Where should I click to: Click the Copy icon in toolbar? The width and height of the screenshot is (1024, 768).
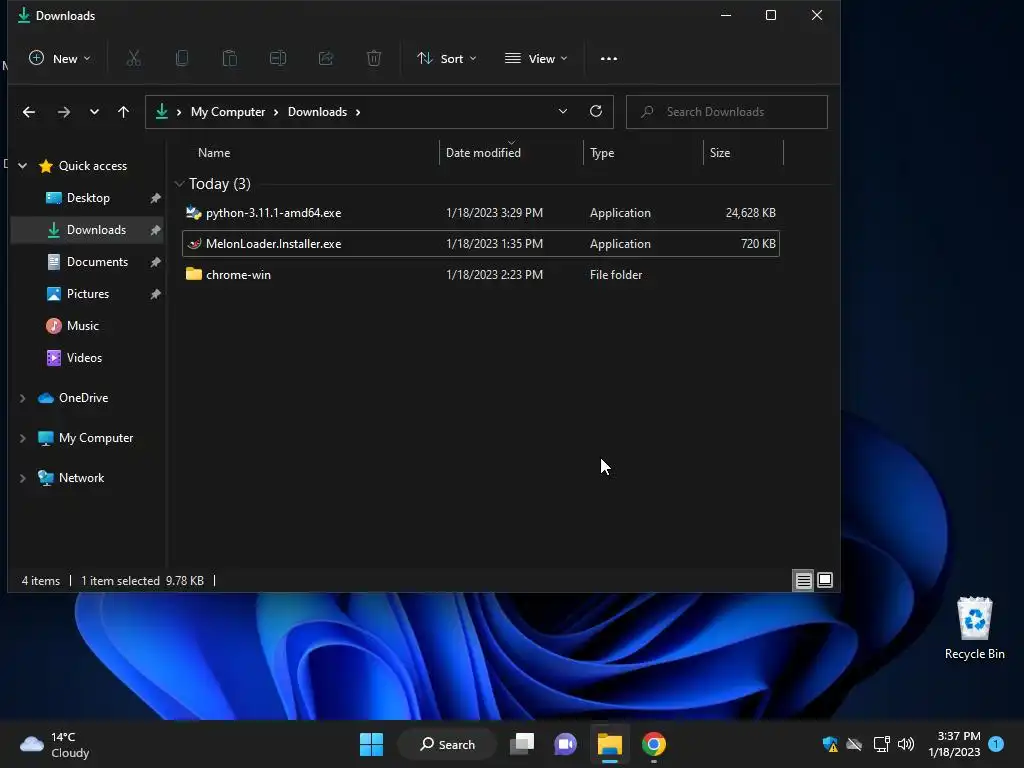182,59
